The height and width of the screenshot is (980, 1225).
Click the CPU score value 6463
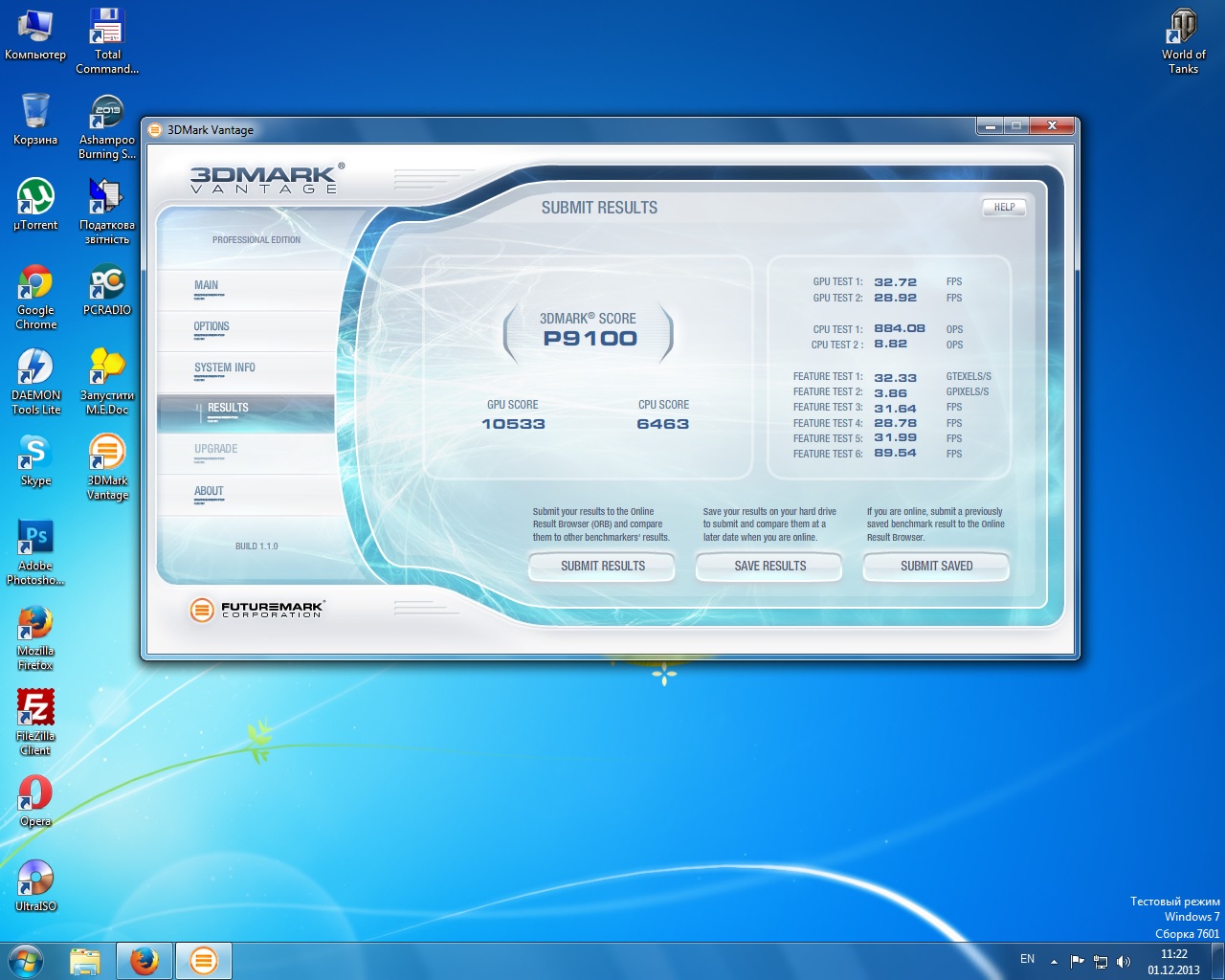coord(662,424)
